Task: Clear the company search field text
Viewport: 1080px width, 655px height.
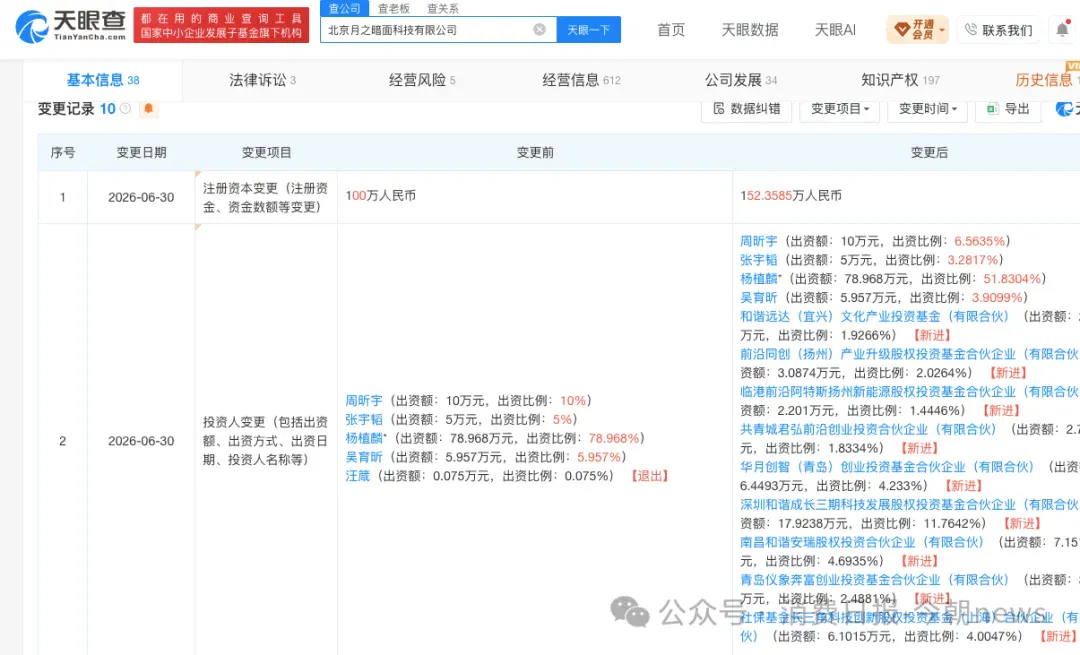Action: tap(539, 30)
